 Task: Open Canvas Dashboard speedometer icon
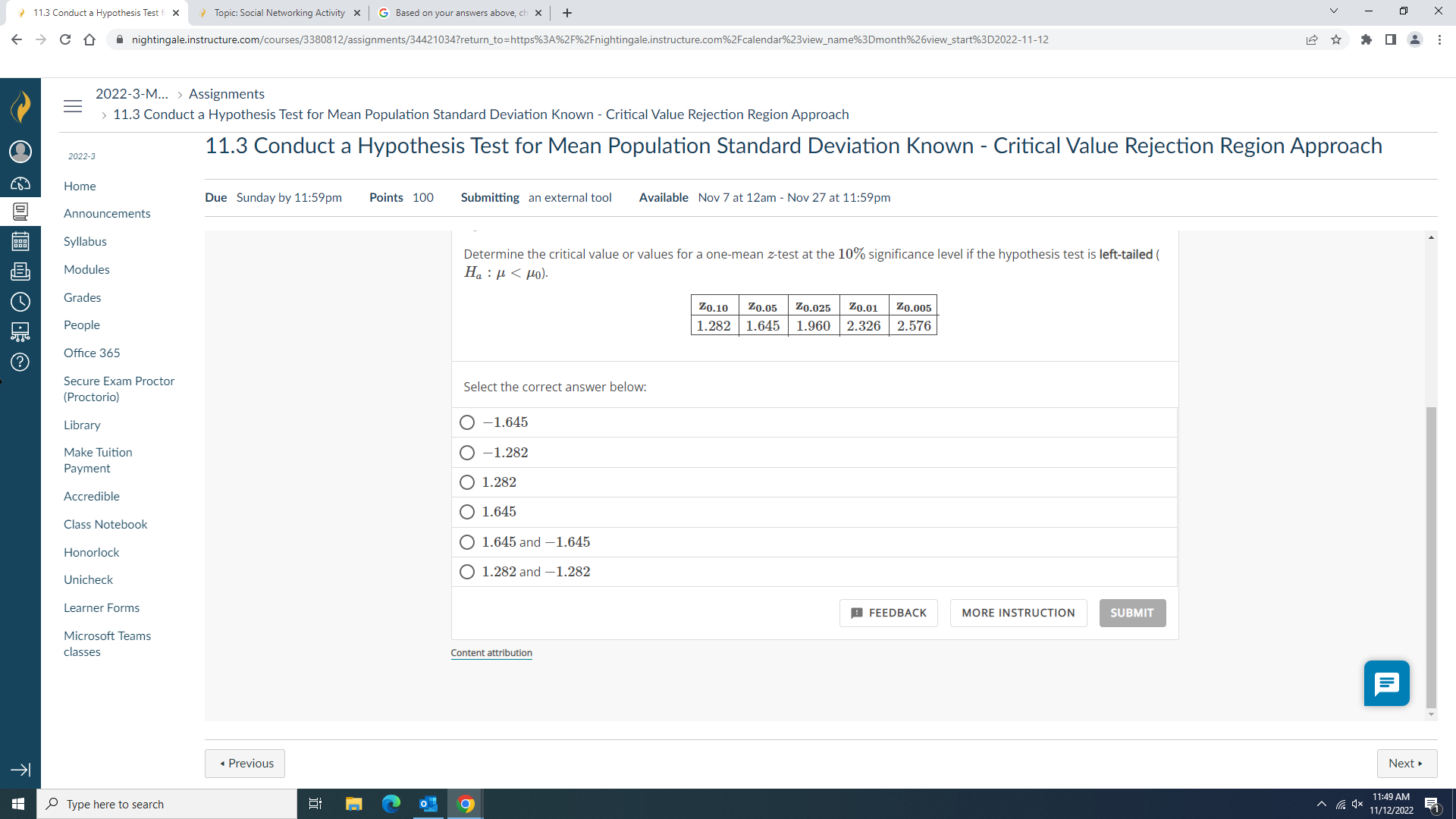[x=20, y=184]
